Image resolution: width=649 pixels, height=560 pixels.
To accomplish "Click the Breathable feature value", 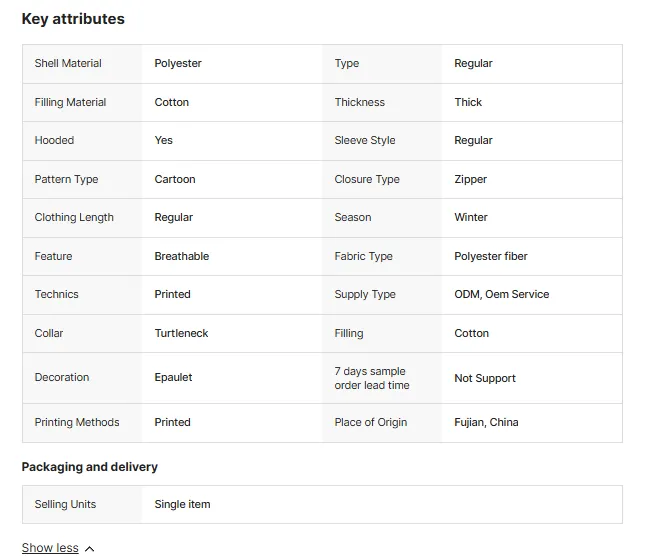I will tap(182, 256).
